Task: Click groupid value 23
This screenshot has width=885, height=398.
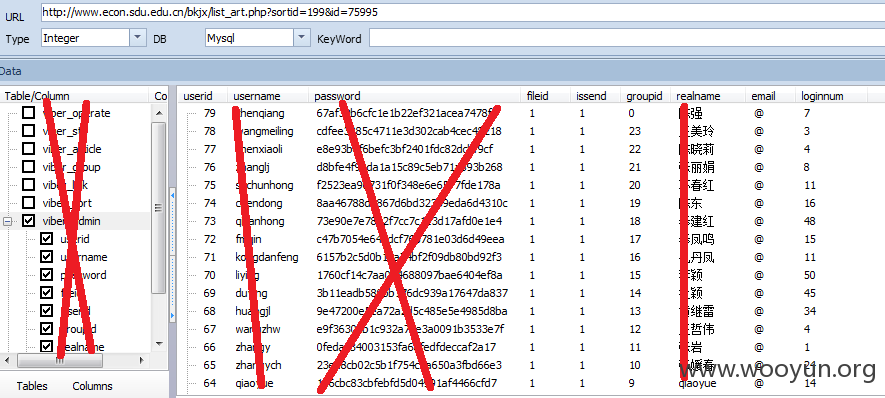Action: pyautogui.click(x=634, y=131)
